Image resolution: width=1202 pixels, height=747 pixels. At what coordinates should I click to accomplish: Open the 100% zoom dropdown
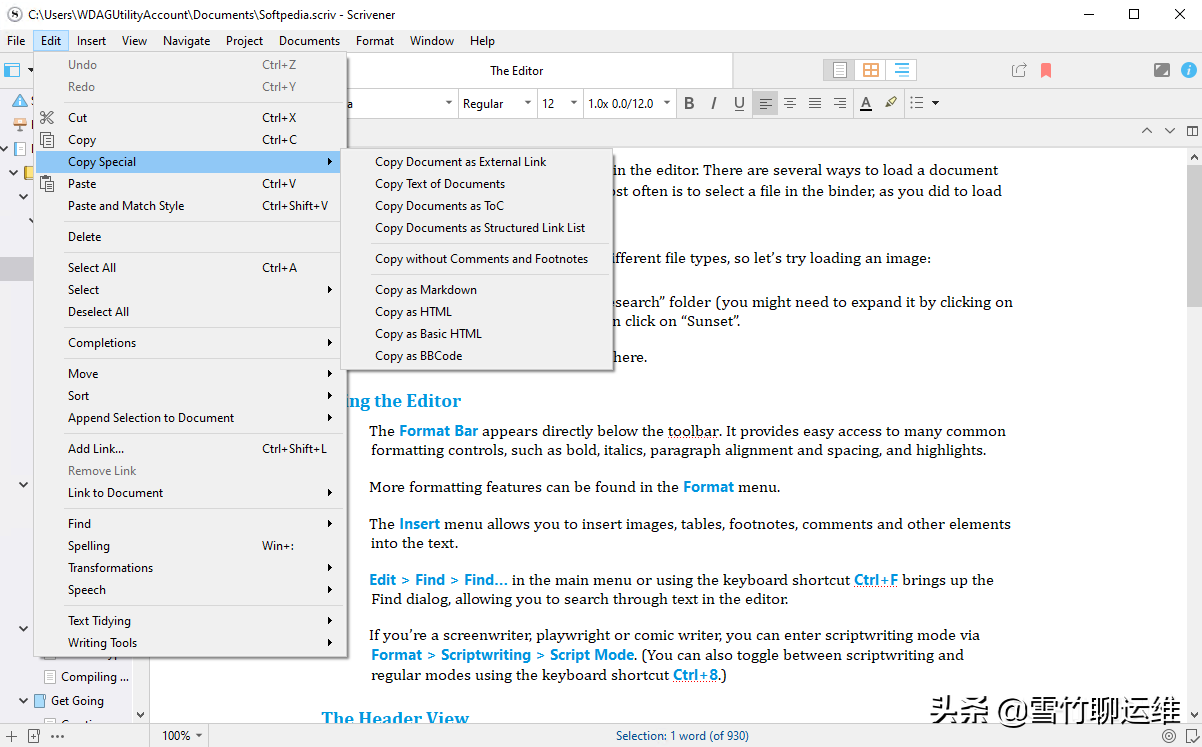pos(181,735)
